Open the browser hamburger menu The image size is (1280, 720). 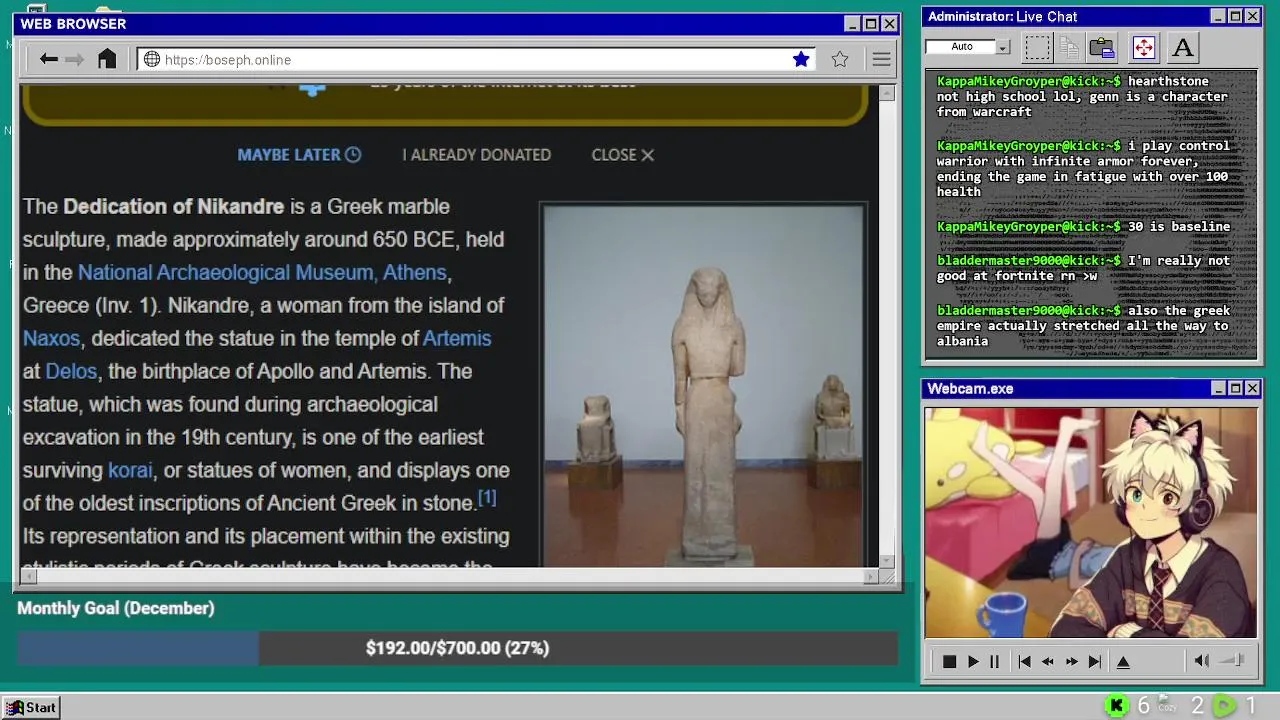tap(881, 59)
